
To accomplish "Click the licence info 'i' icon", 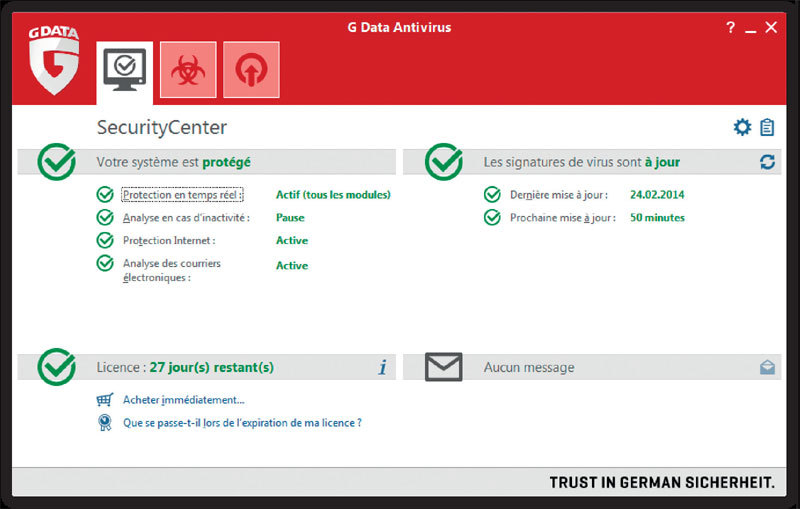I will point(383,367).
